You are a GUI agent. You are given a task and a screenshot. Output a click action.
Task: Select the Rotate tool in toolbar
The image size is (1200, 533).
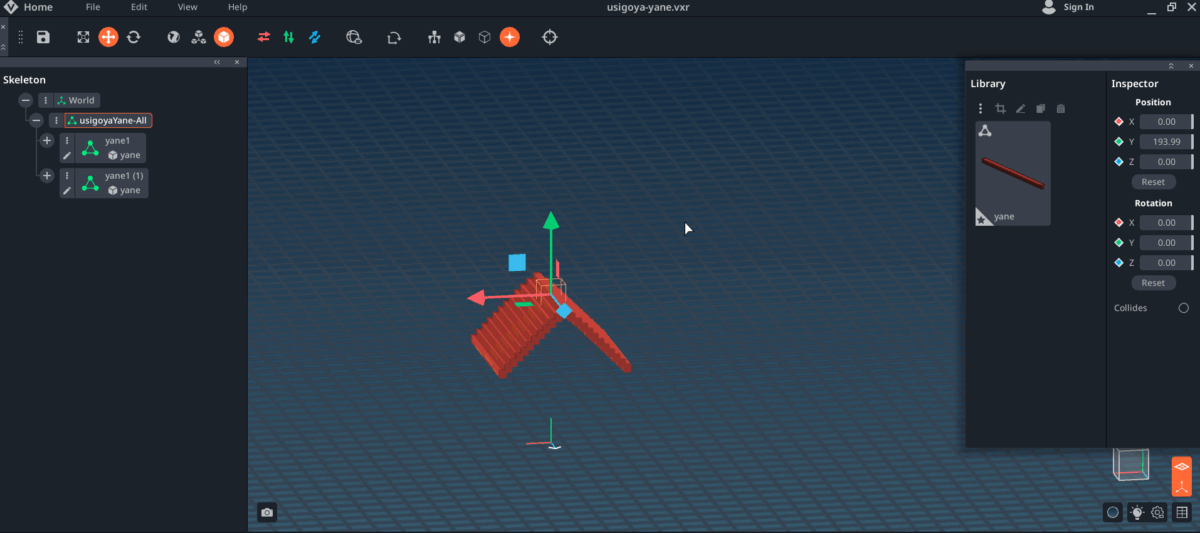133,37
